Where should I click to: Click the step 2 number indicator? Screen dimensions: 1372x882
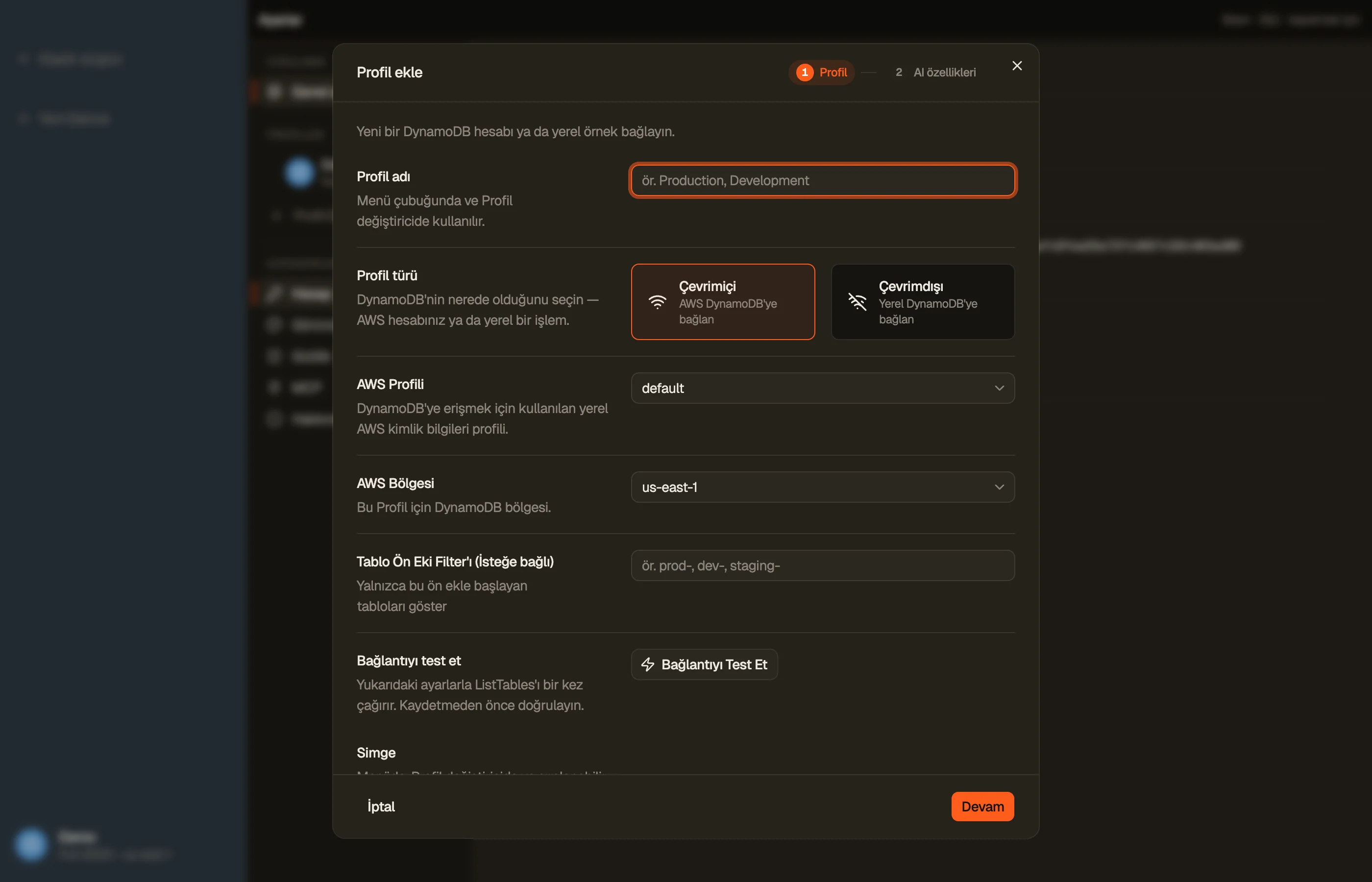coord(899,72)
